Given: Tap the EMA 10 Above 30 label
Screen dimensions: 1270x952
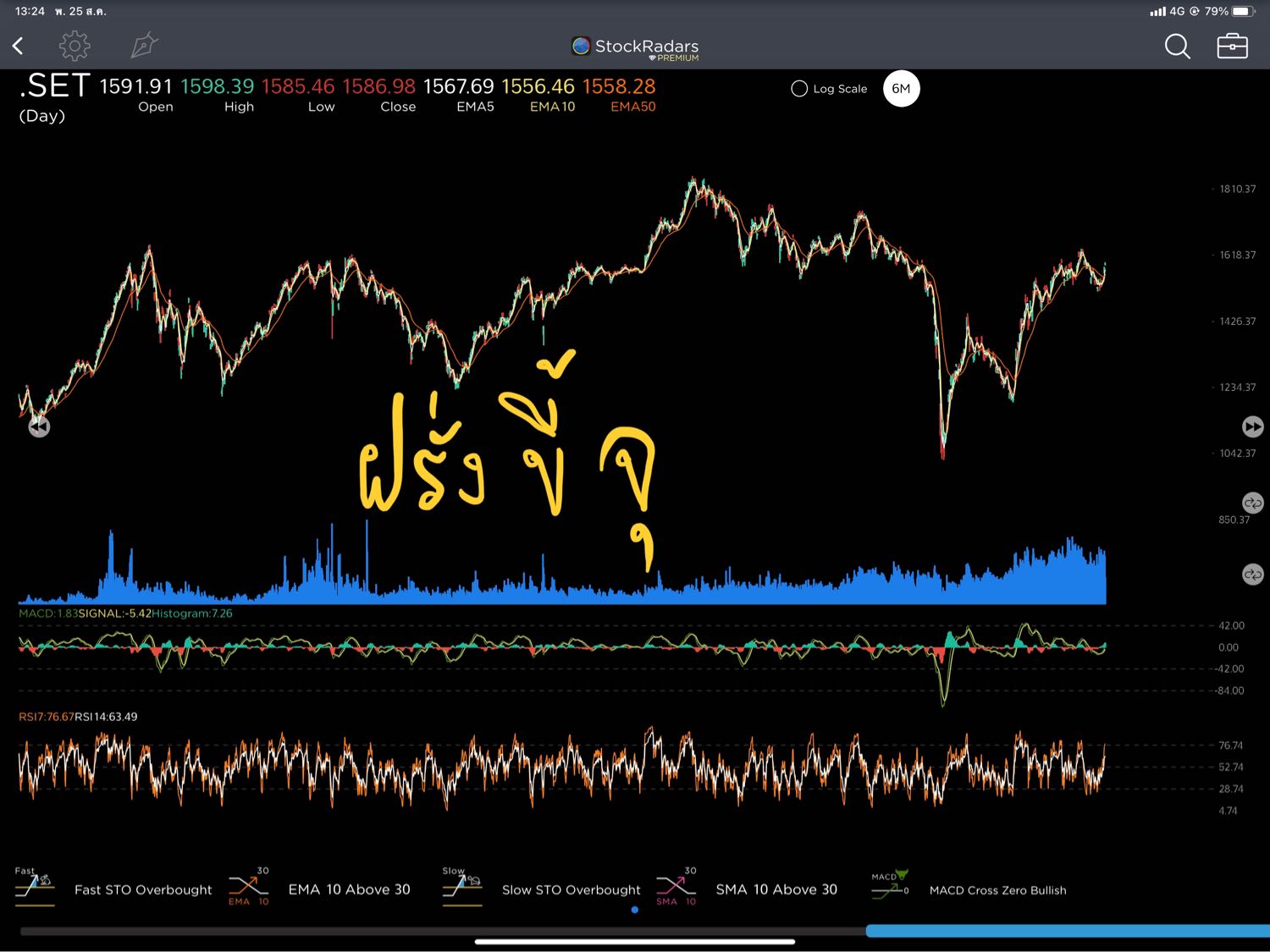Looking at the screenshot, I should point(349,889).
